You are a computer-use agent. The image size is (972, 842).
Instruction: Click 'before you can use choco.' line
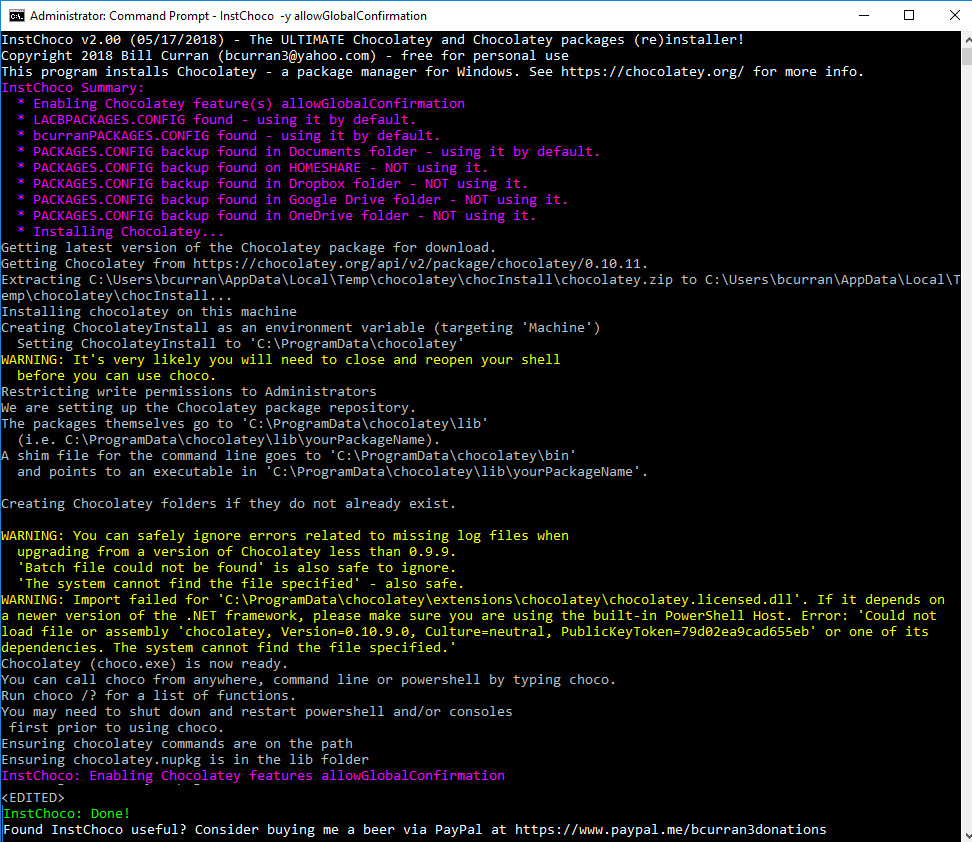pos(117,376)
